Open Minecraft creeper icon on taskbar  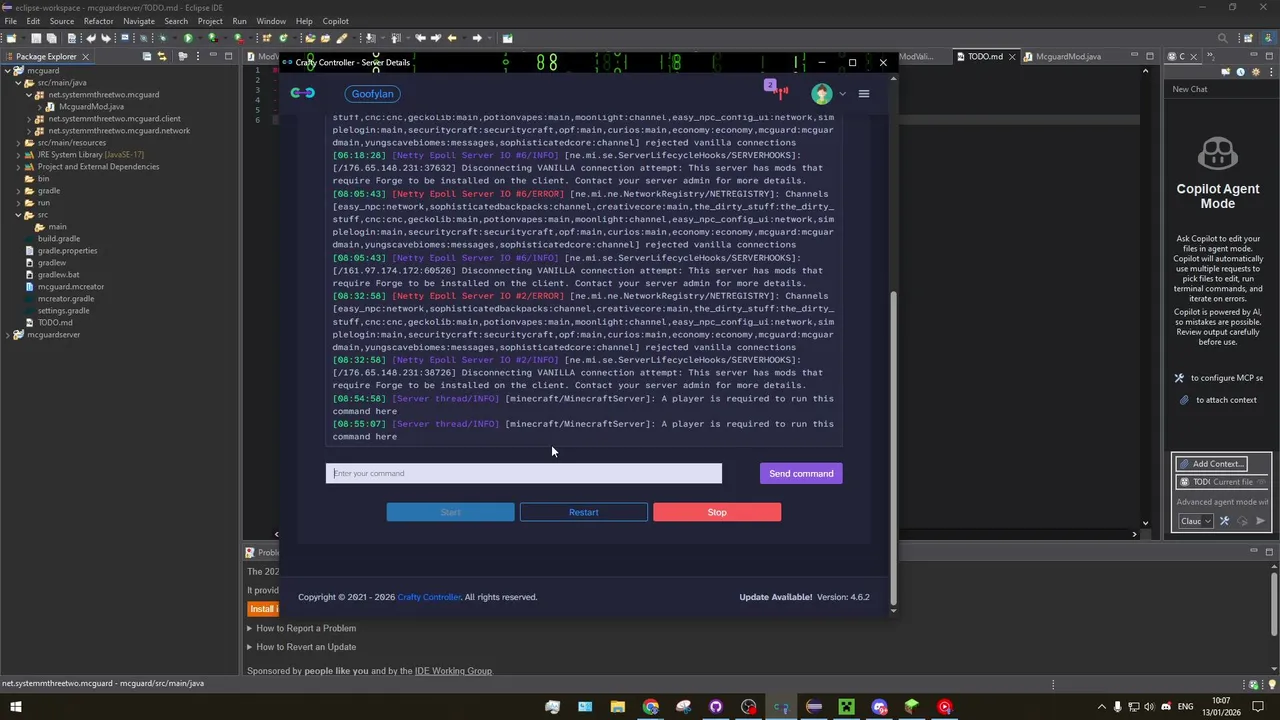(847, 707)
